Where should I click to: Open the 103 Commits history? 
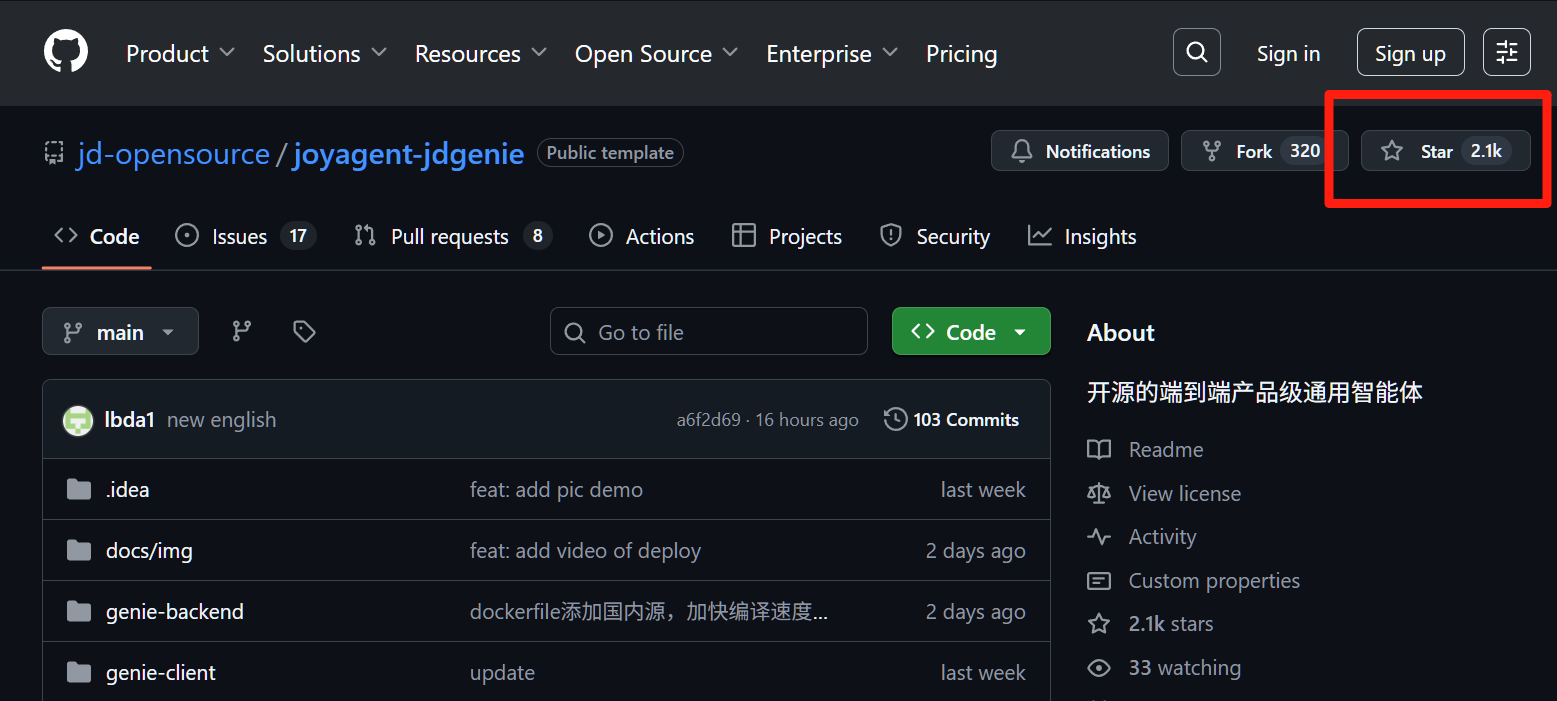pos(951,420)
